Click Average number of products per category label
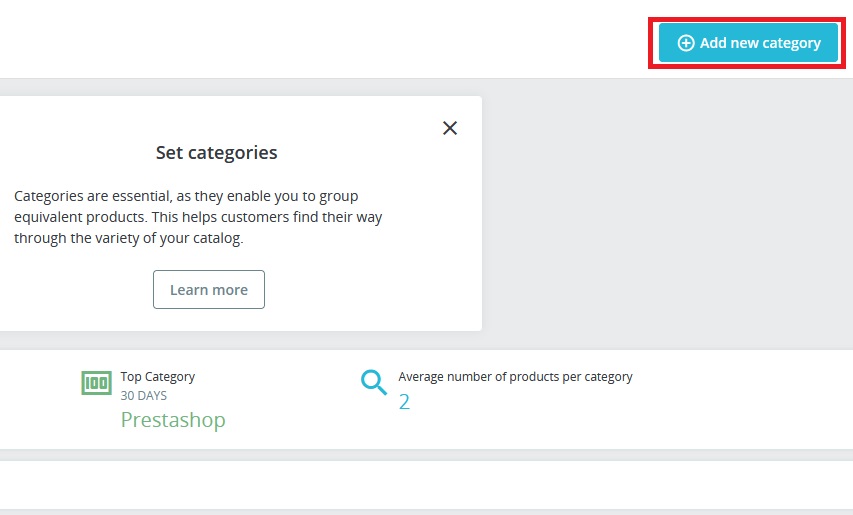The image size is (853, 515). 515,377
